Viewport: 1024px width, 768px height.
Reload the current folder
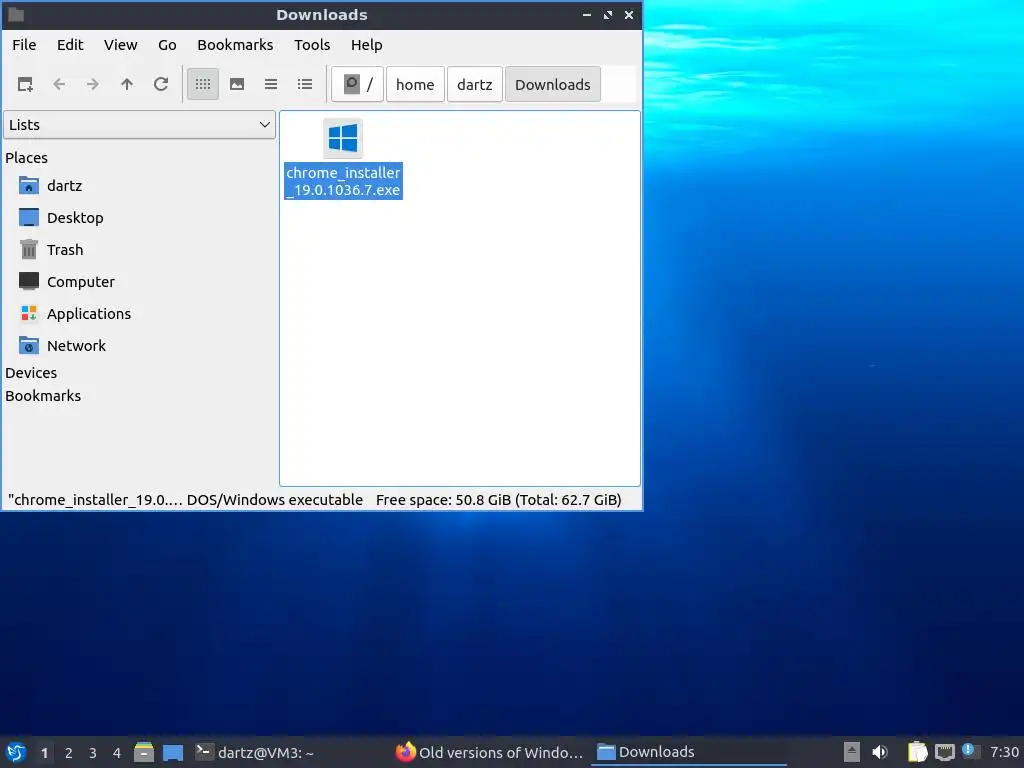coord(161,84)
